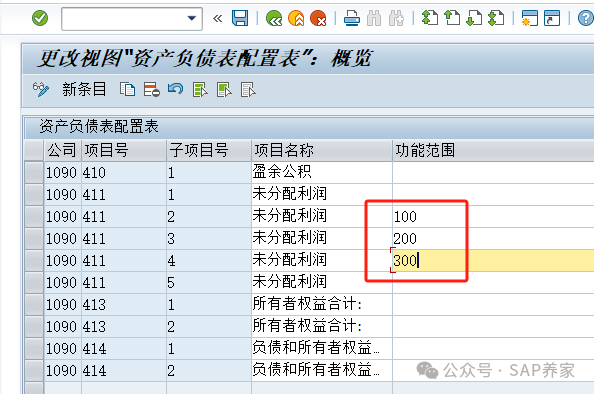Select row selector for 411 sub-item 2
This screenshot has width=594, height=394.
pos(34,216)
